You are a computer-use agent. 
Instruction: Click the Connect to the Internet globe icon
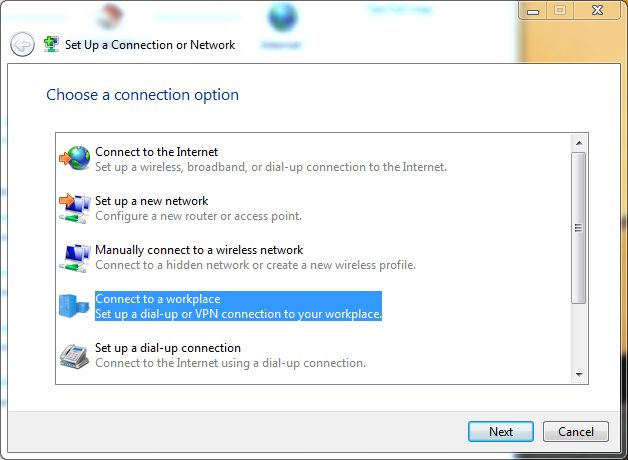pyautogui.click(x=75, y=158)
